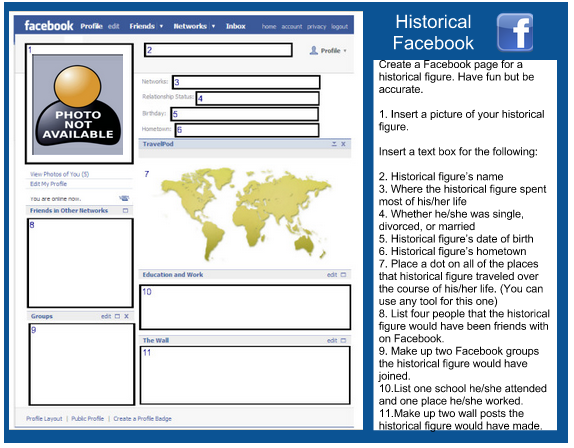Expand the Profile dropdown at right
The image size is (574, 448).
[345, 51]
